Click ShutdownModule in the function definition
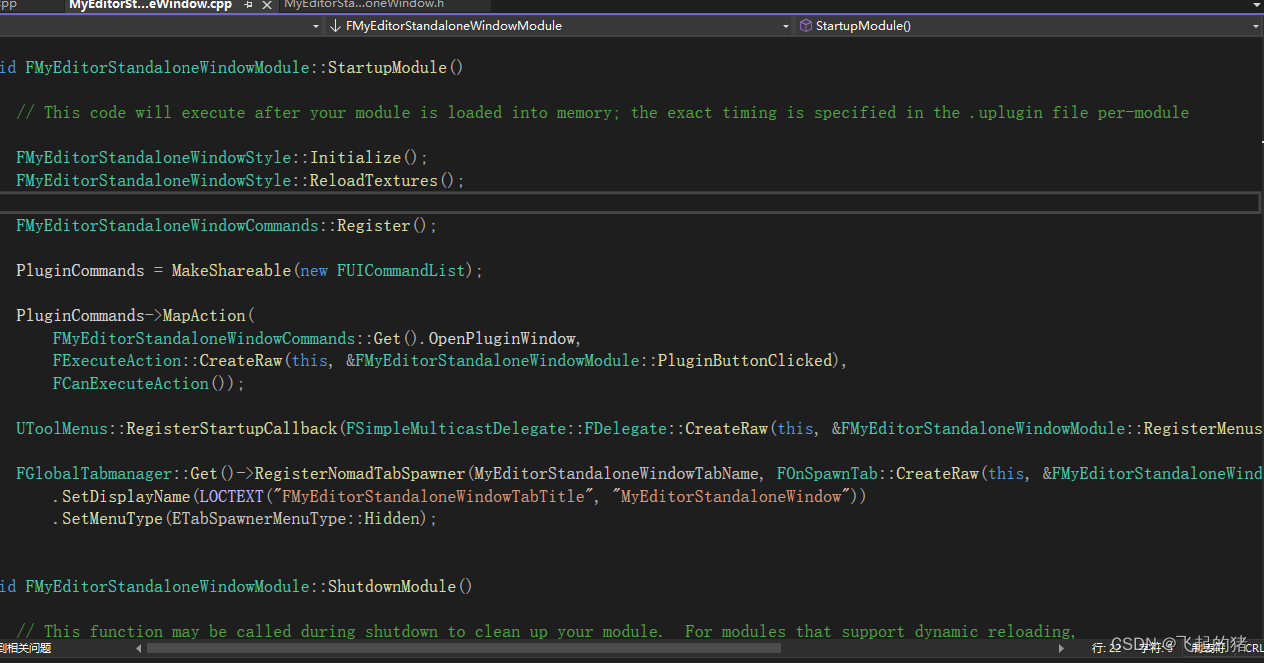 (392, 587)
